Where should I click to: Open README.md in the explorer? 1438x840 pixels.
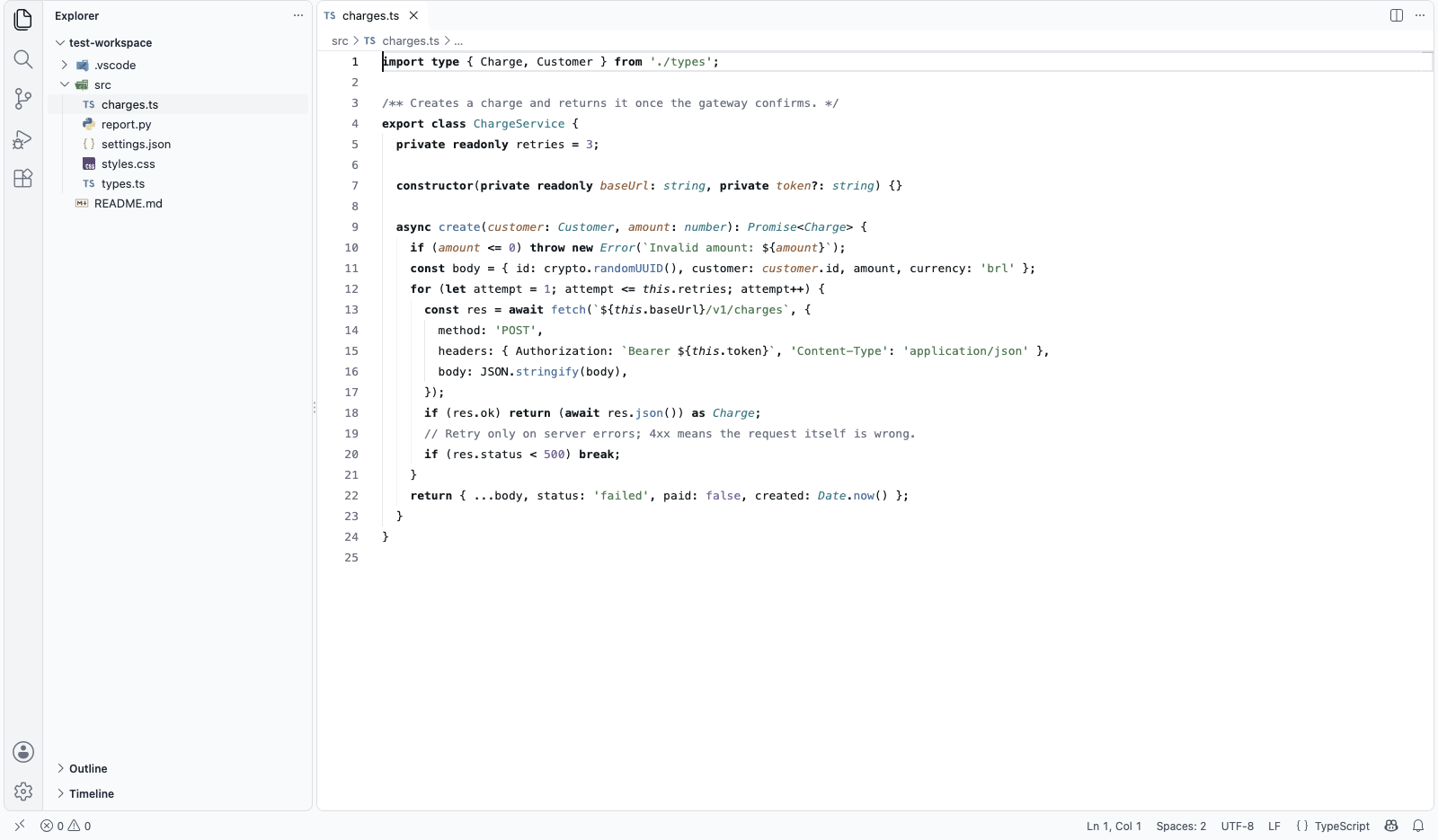pyautogui.click(x=178, y=203)
